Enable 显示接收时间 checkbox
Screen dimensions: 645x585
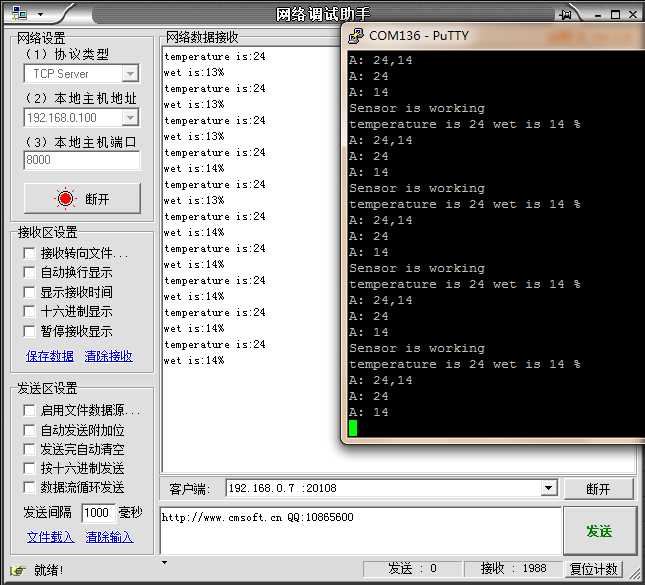(x=29, y=292)
